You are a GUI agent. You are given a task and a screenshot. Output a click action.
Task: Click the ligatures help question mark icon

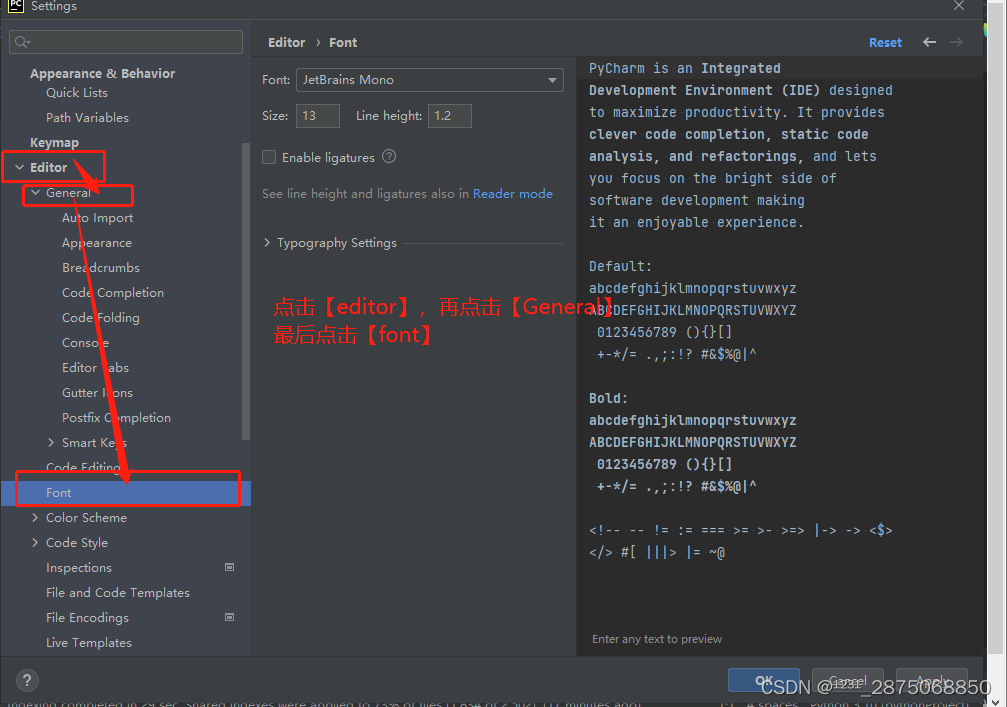(389, 157)
